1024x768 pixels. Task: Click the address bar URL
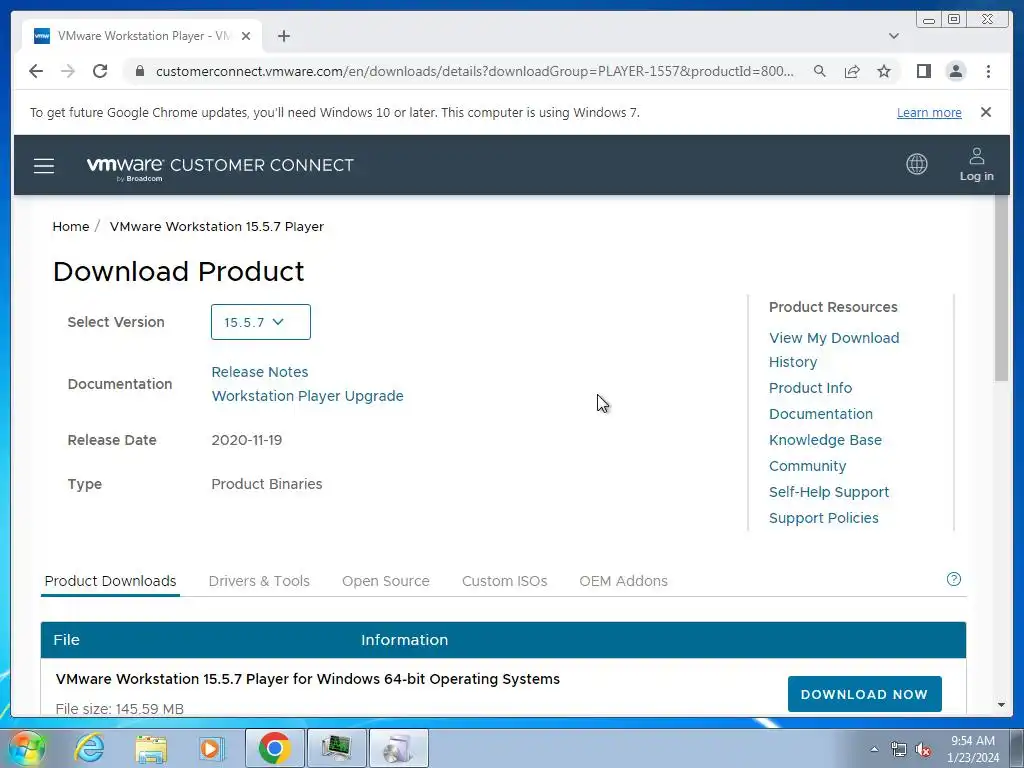coord(475,71)
